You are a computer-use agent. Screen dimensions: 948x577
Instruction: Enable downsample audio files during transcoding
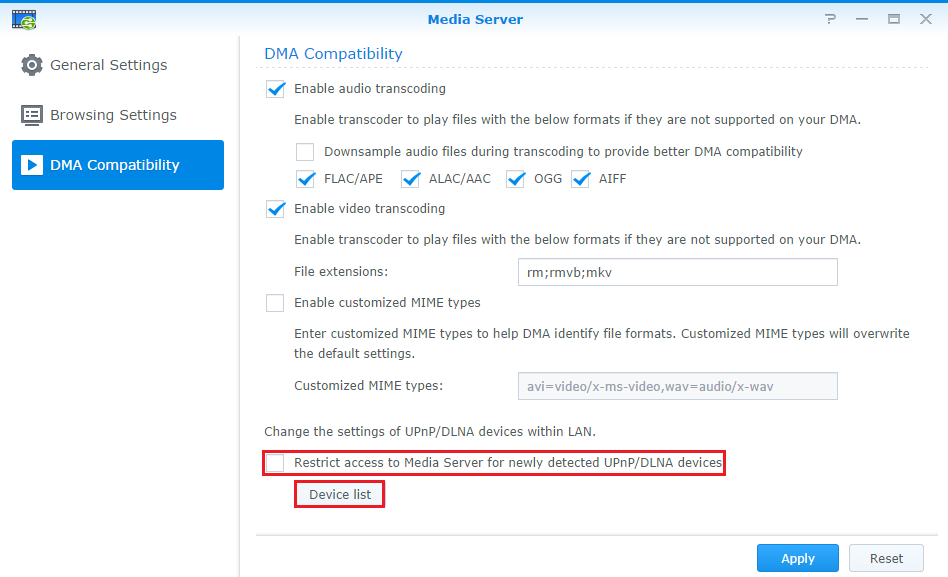pyautogui.click(x=305, y=151)
